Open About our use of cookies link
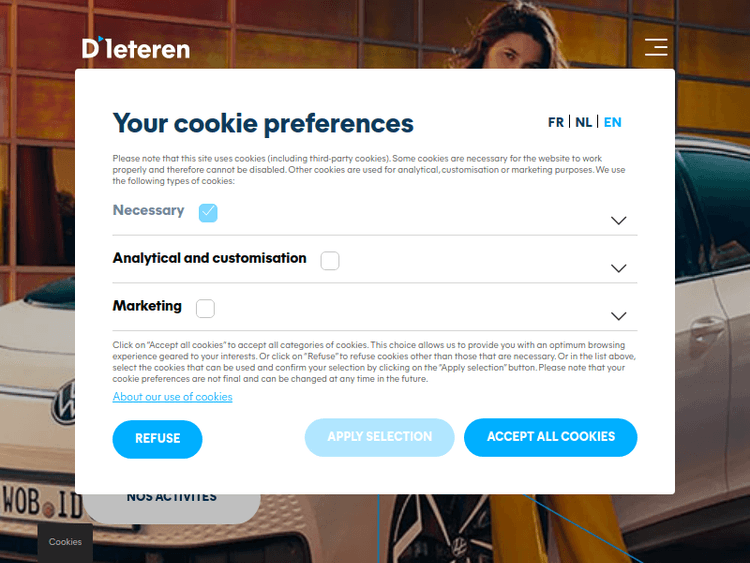750x563 pixels. tap(172, 397)
